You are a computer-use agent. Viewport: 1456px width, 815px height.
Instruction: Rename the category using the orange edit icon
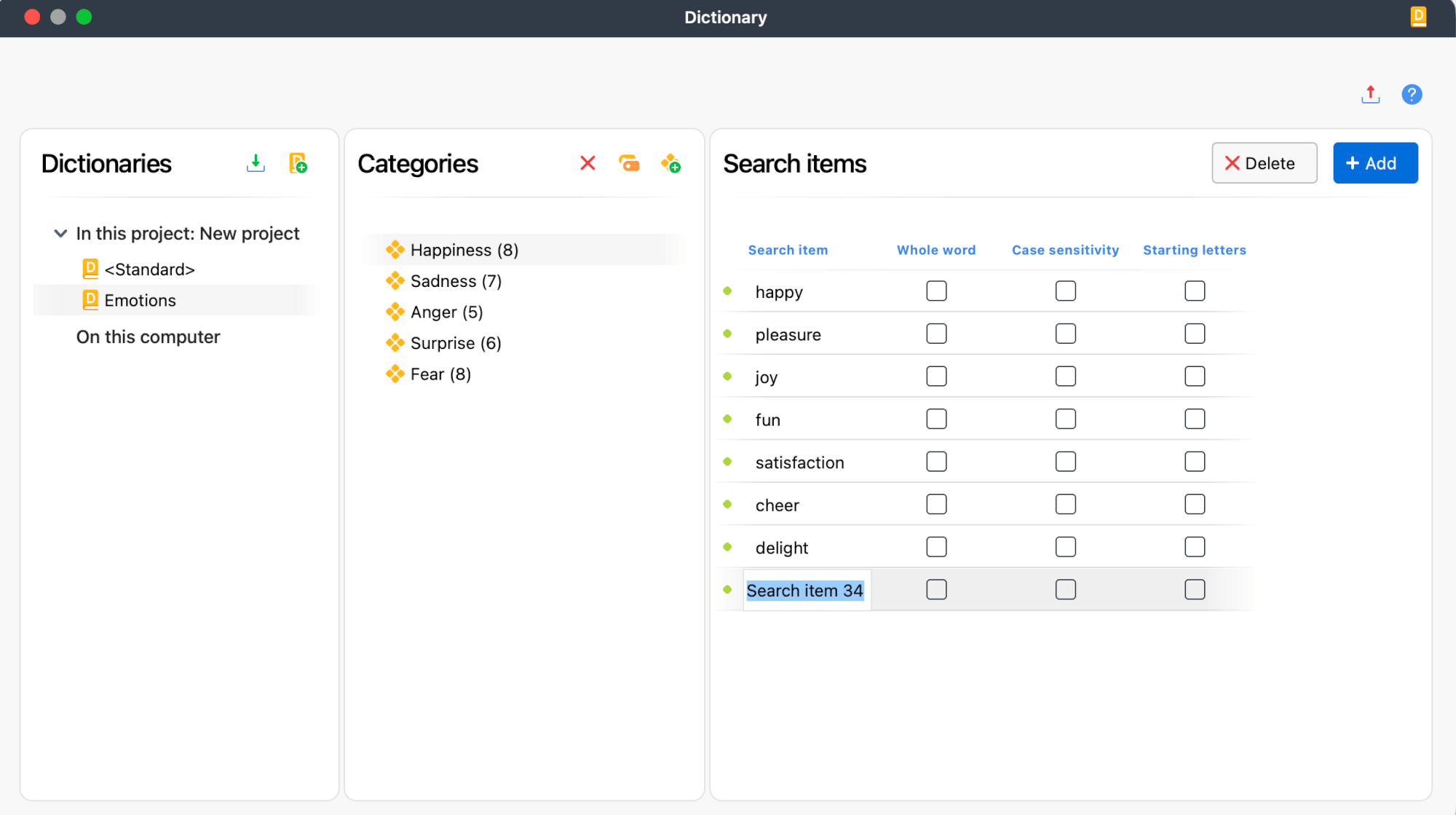coord(630,163)
